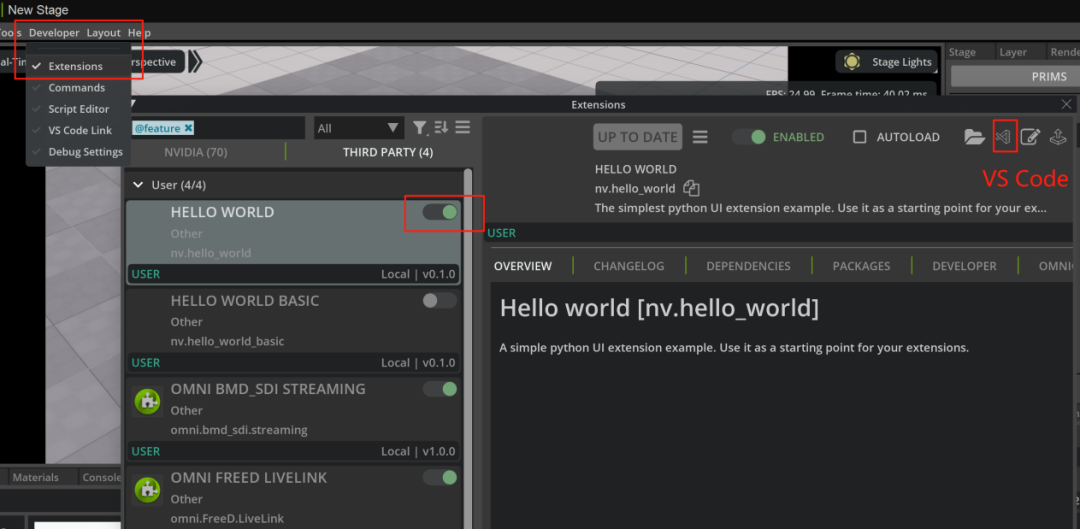Open the All category dropdown
Image resolution: width=1080 pixels, height=529 pixels.
click(358, 128)
